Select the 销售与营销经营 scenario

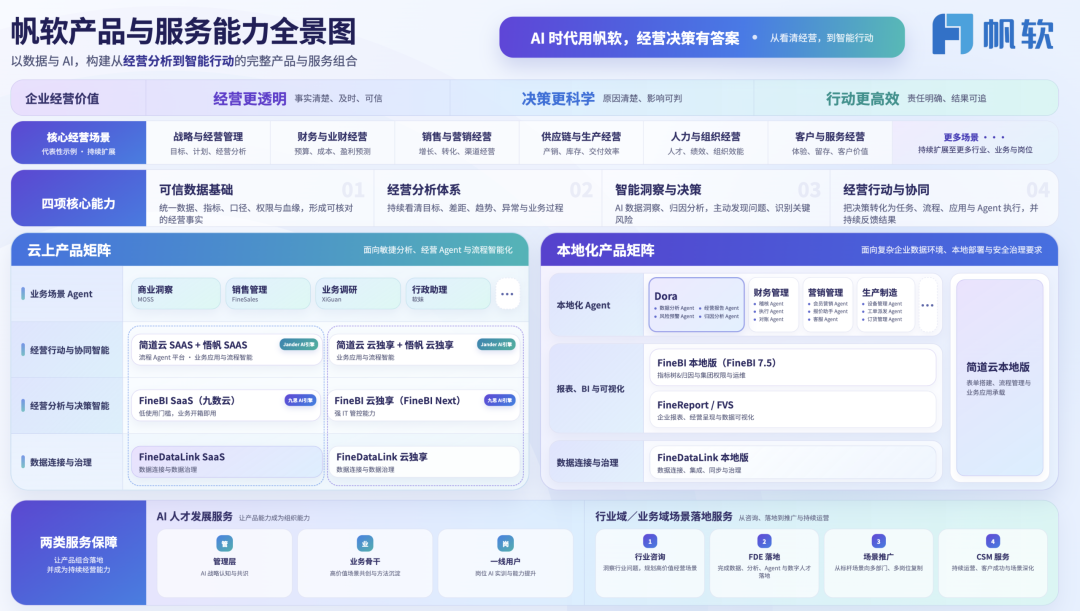coord(457,143)
